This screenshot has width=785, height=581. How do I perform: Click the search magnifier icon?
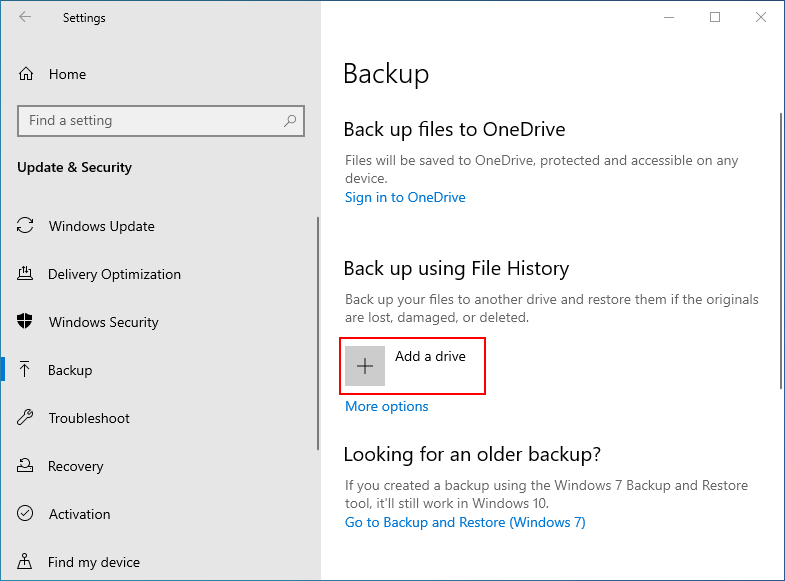290,121
